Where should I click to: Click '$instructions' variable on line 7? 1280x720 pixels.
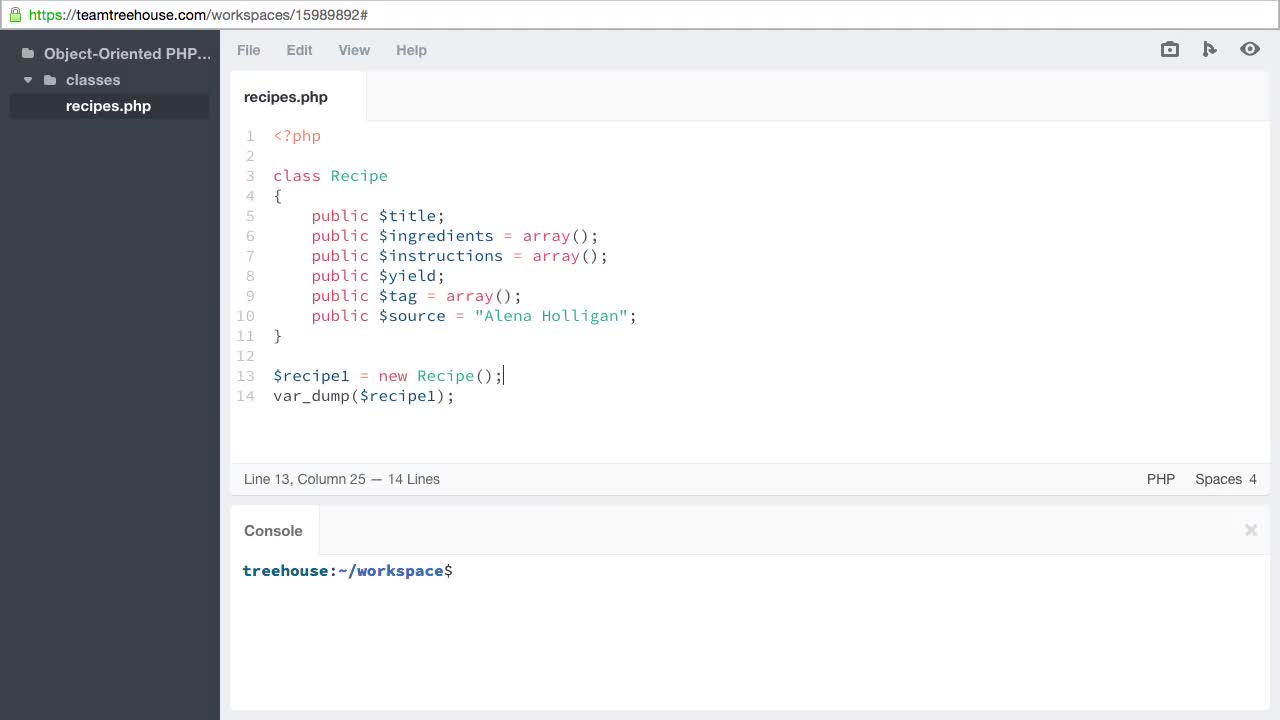tap(441, 256)
